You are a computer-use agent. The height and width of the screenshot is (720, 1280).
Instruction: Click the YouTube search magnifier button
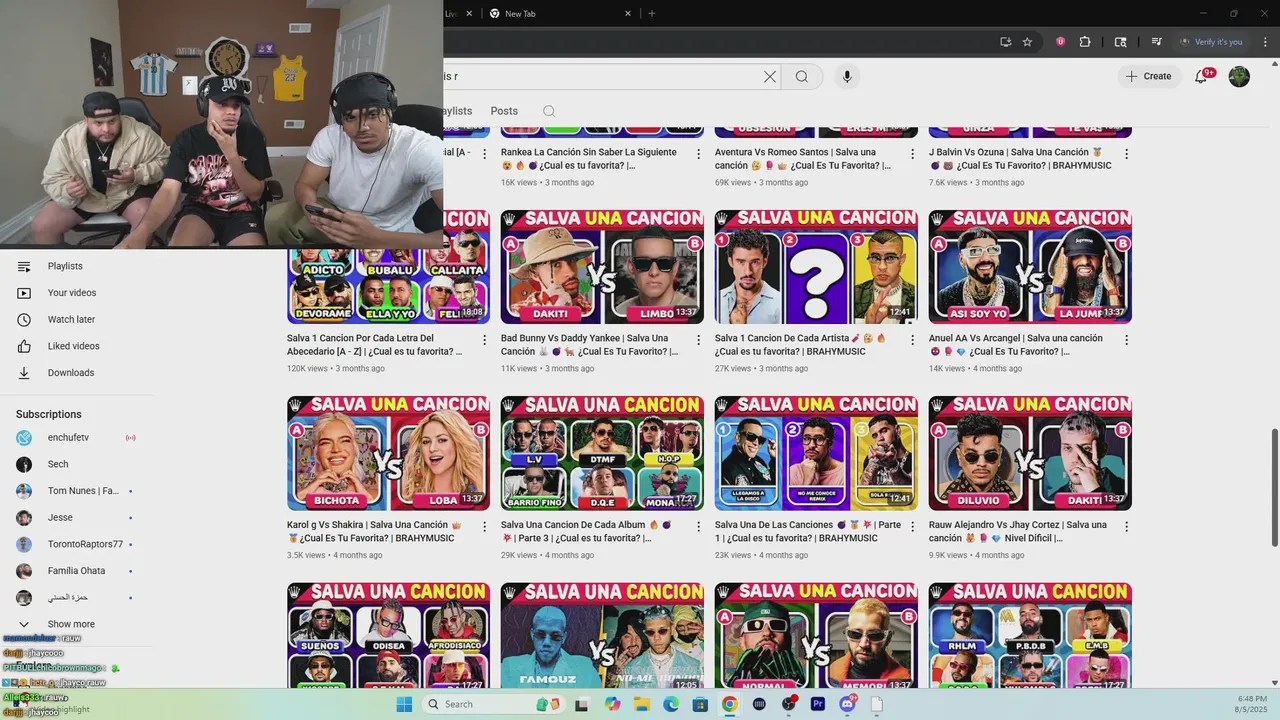click(x=802, y=76)
